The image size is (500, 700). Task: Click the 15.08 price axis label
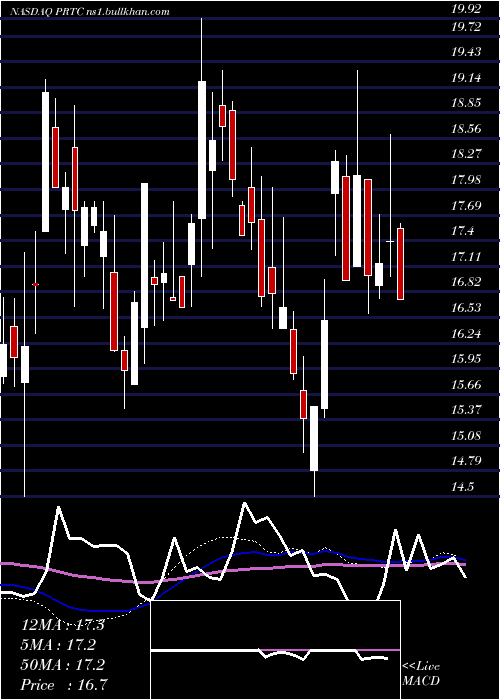[x=467, y=435]
